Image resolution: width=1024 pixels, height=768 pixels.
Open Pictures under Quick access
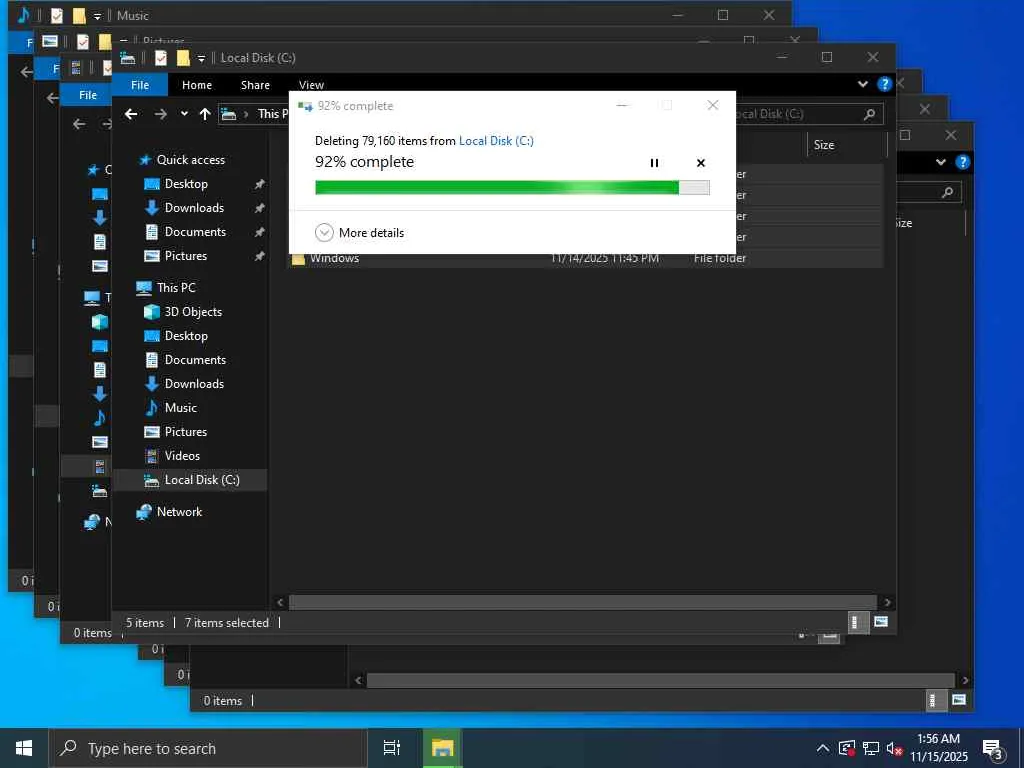coord(185,256)
